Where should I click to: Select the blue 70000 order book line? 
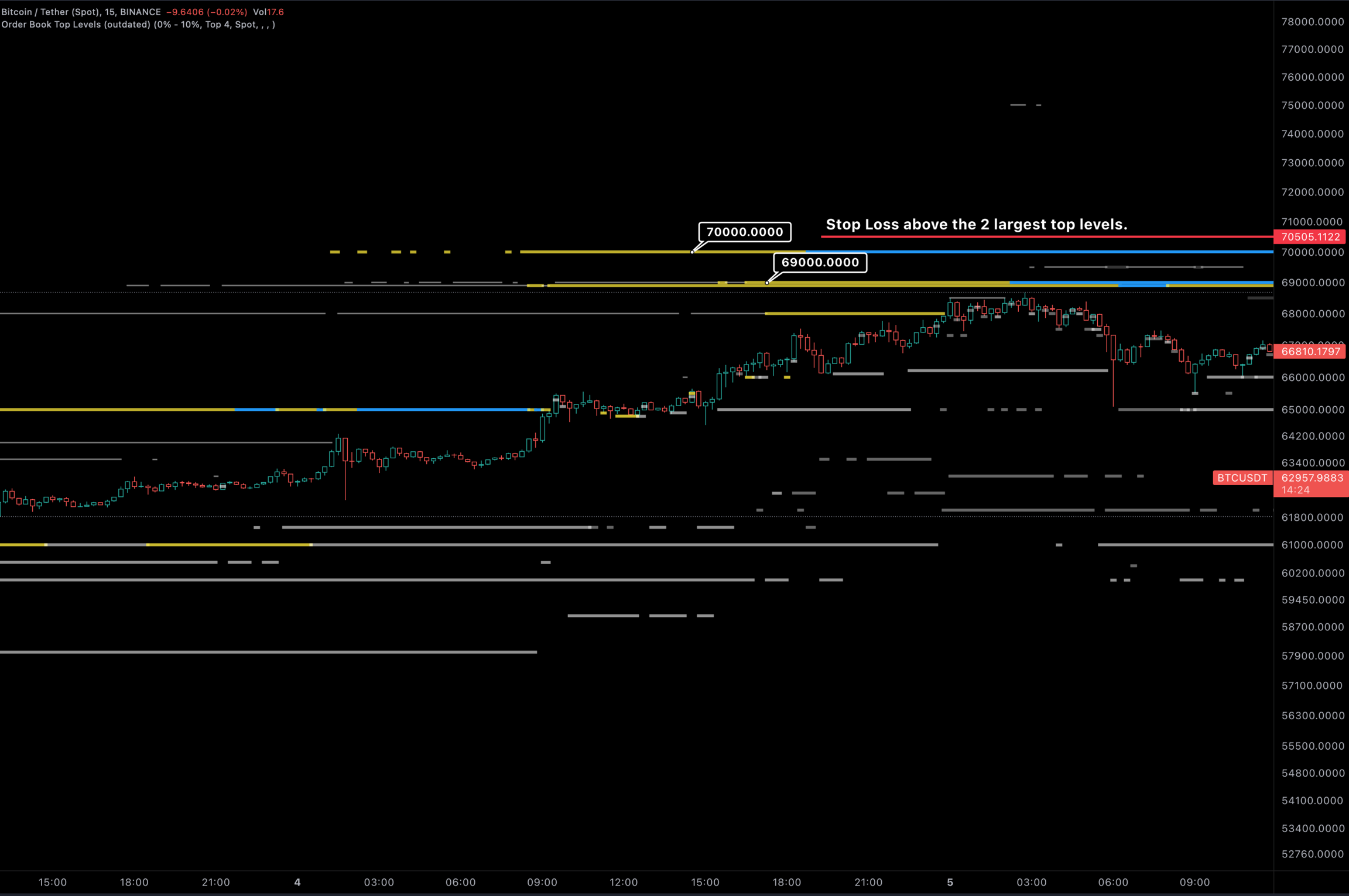[1054, 252]
